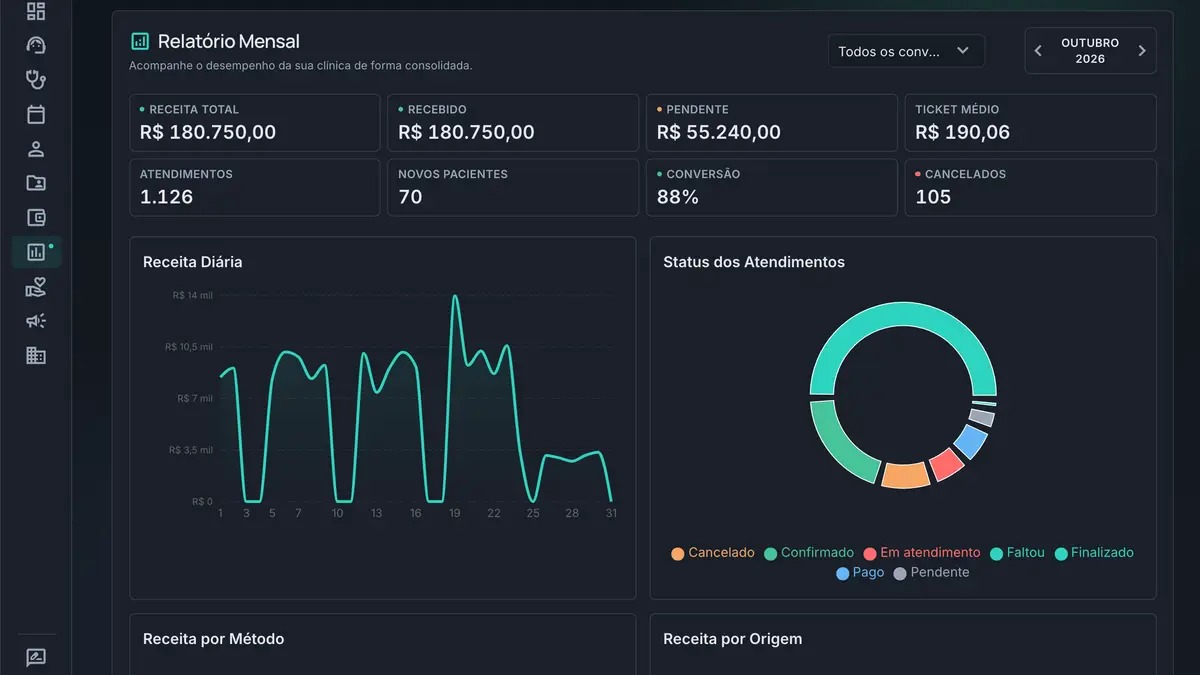Viewport: 1200px width, 675px height.
Task: Click day 31 on chart x-axis
Action: [611, 513]
